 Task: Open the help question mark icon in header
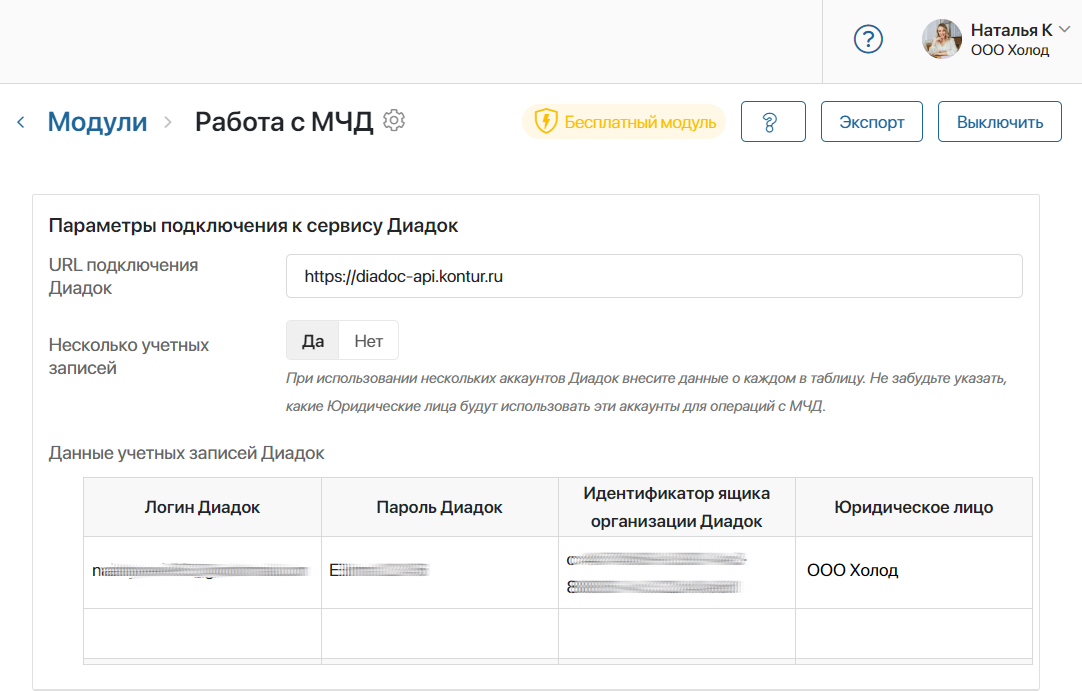coord(868,39)
